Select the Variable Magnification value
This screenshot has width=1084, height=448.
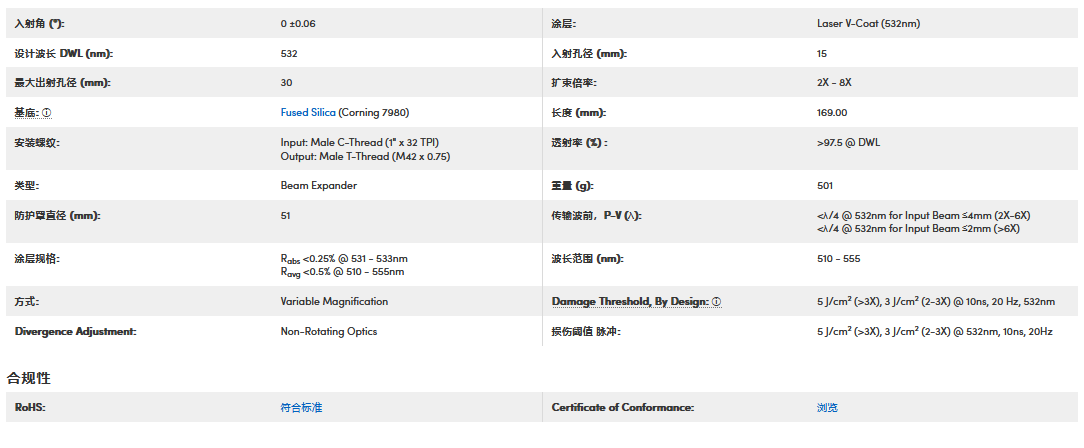pyautogui.click(x=334, y=302)
